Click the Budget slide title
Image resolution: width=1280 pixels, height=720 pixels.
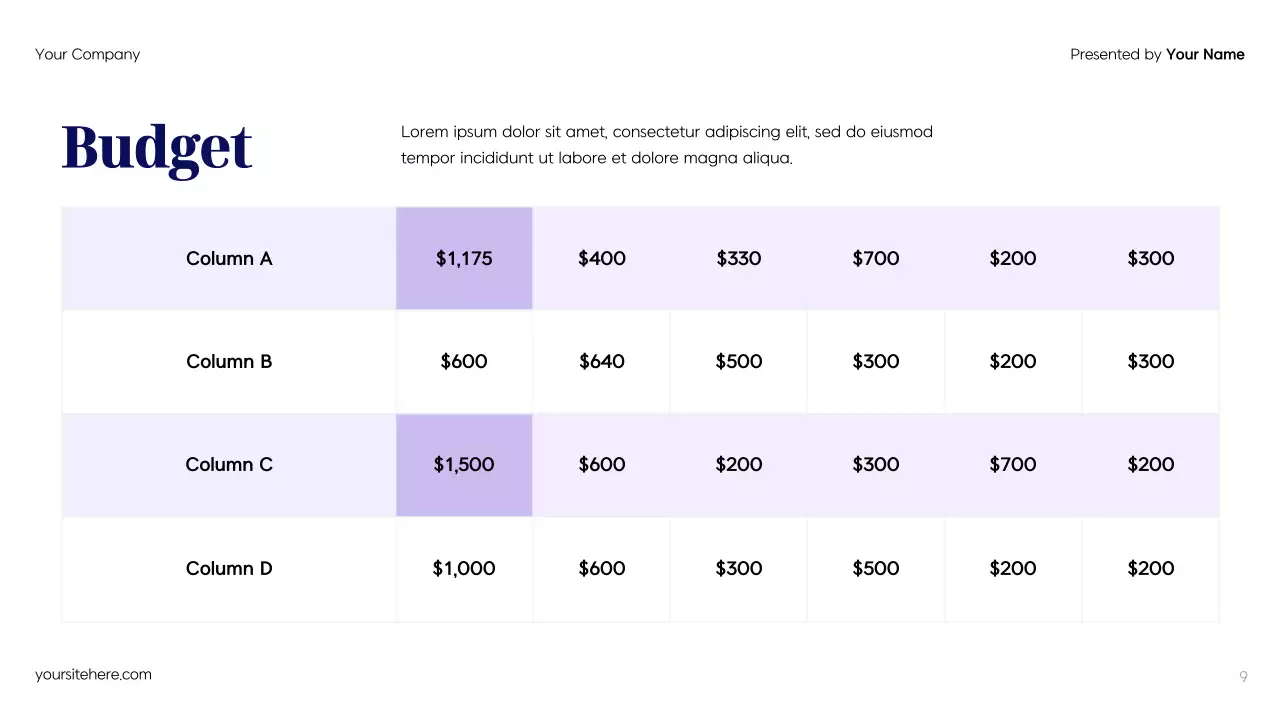pos(157,147)
